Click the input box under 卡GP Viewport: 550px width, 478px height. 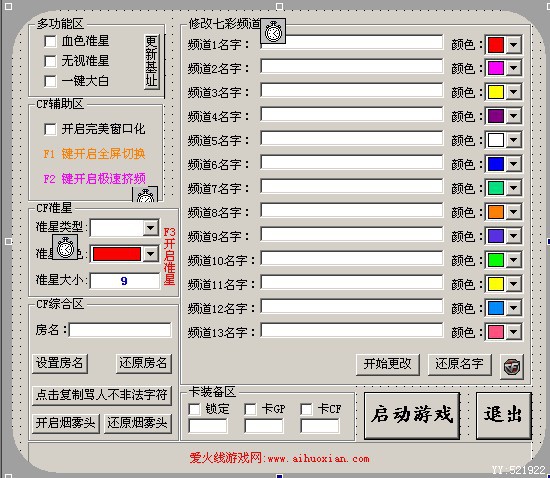click(x=264, y=426)
